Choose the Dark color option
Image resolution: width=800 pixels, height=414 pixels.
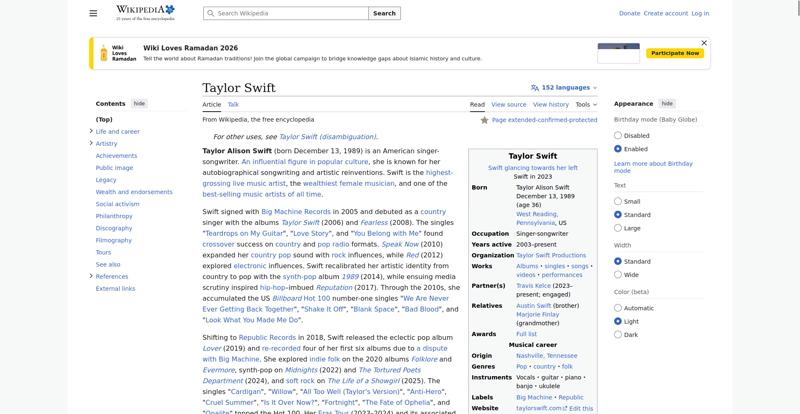coord(618,335)
